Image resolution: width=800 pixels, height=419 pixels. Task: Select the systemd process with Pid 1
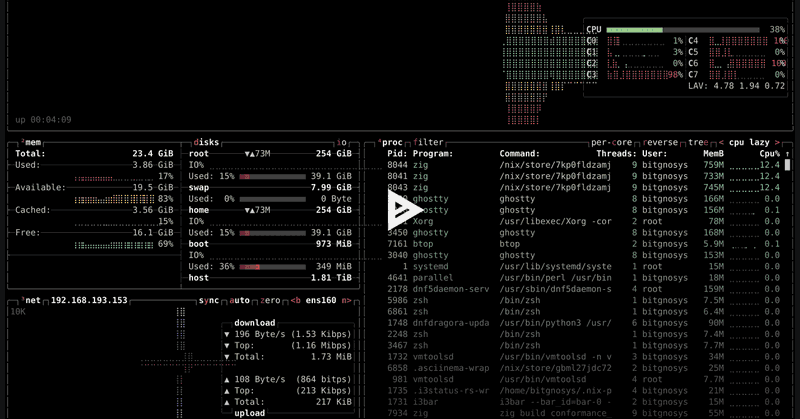(583, 266)
